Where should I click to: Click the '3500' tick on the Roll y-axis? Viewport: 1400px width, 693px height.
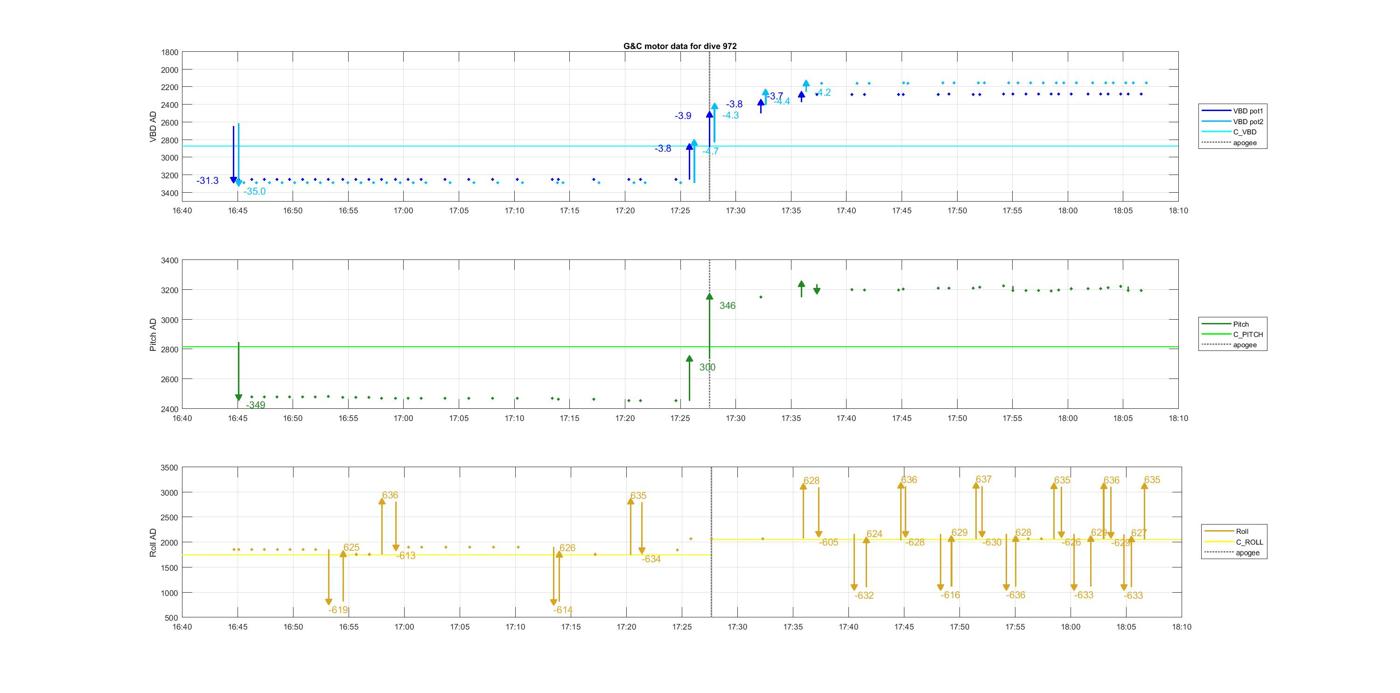coord(170,468)
